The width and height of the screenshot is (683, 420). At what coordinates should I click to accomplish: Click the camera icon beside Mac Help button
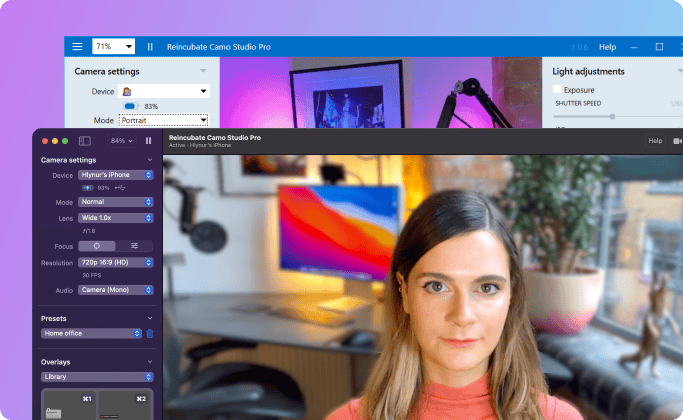coord(677,141)
